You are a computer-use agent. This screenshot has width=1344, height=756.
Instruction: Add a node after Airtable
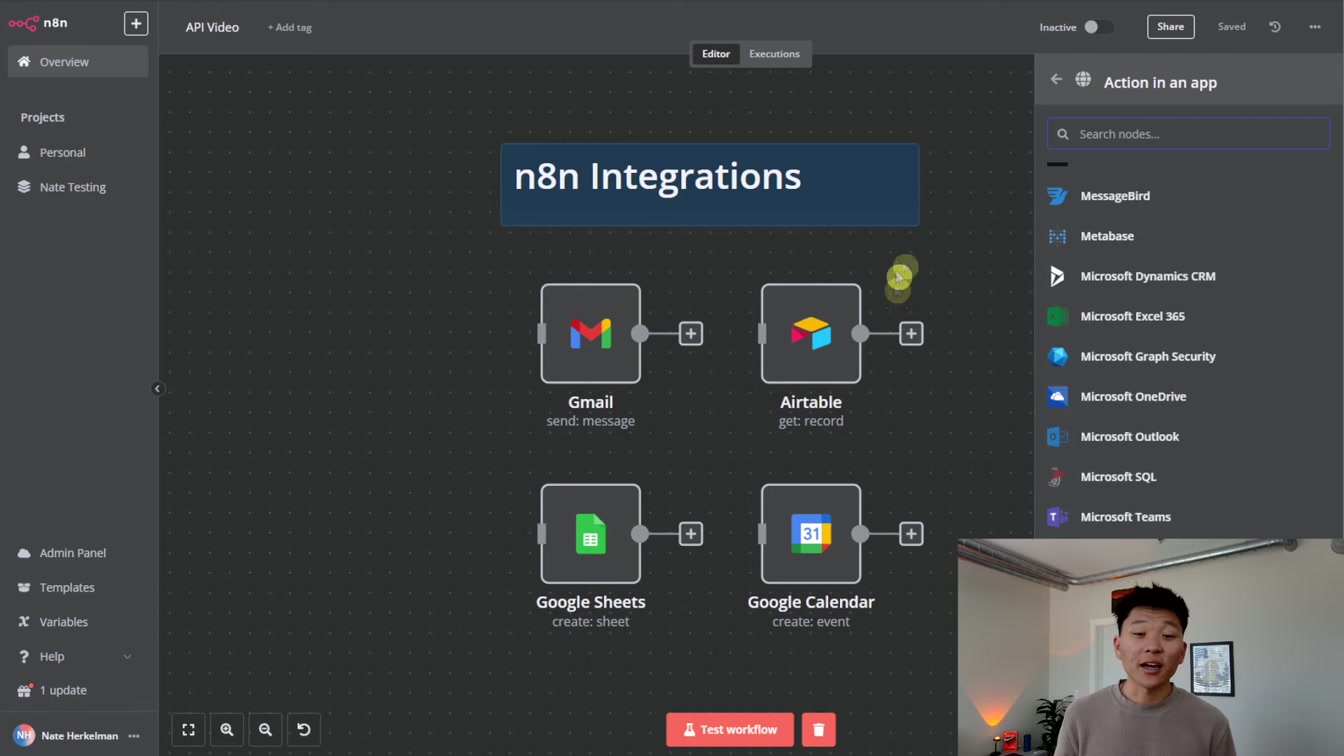[x=911, y=334]
